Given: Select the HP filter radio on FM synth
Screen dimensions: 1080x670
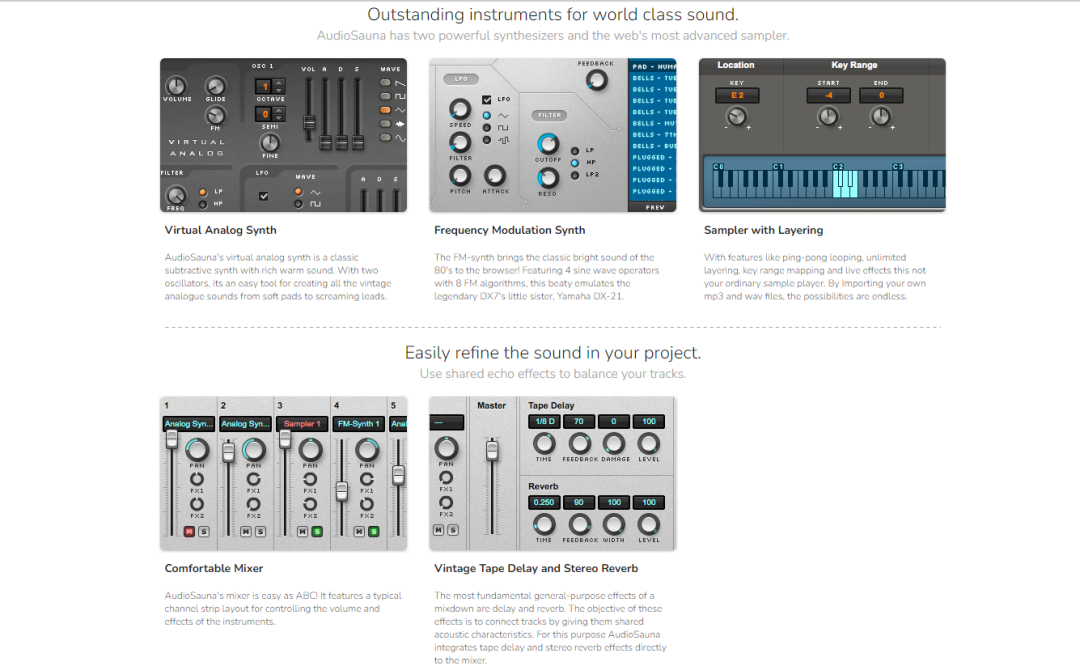Looking at the screenshot, I should 574,162.
